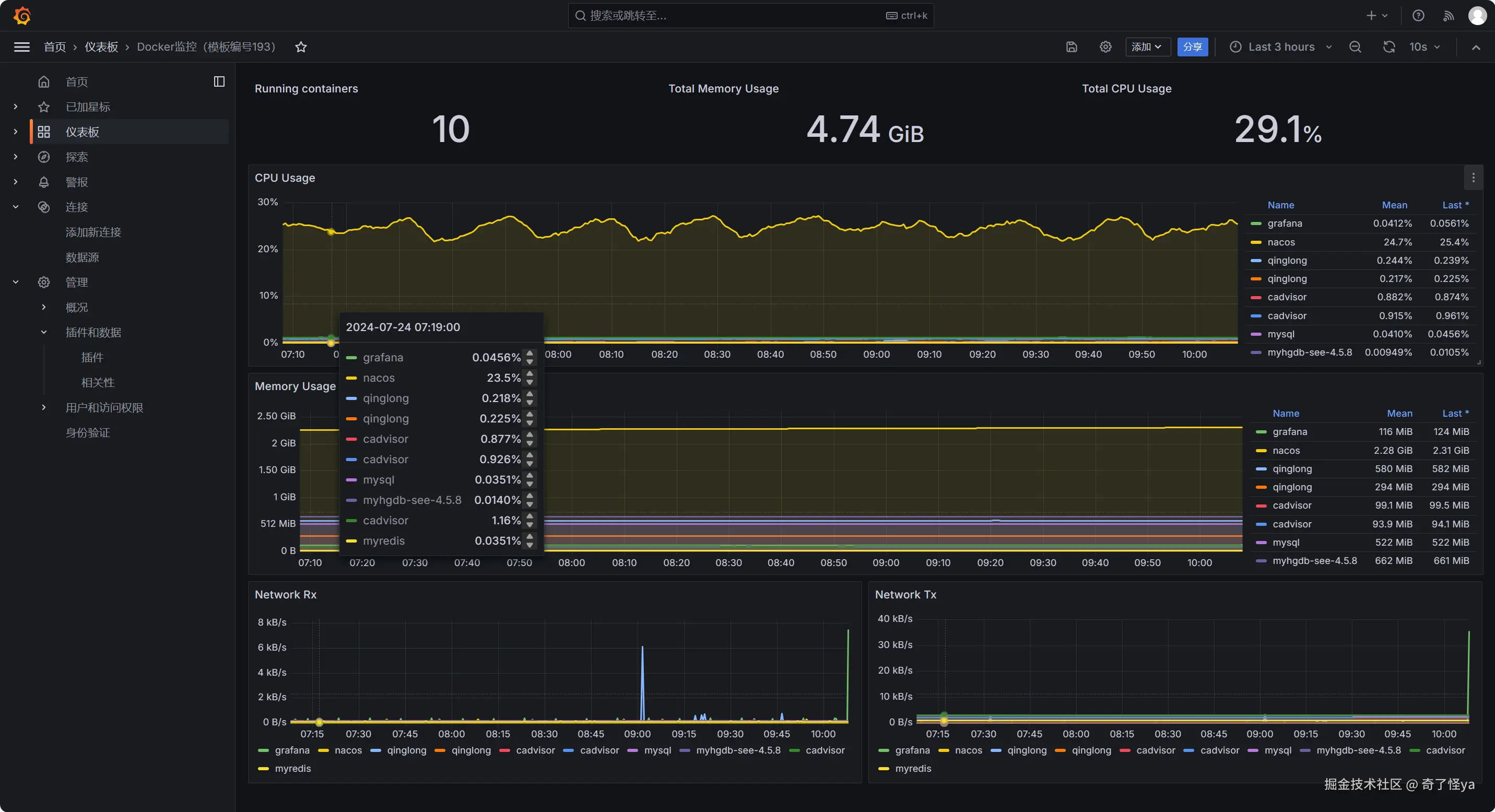Viewport: 1495px width, 812px height.
Task: Open the help question mark icon
Action: 1418,16
